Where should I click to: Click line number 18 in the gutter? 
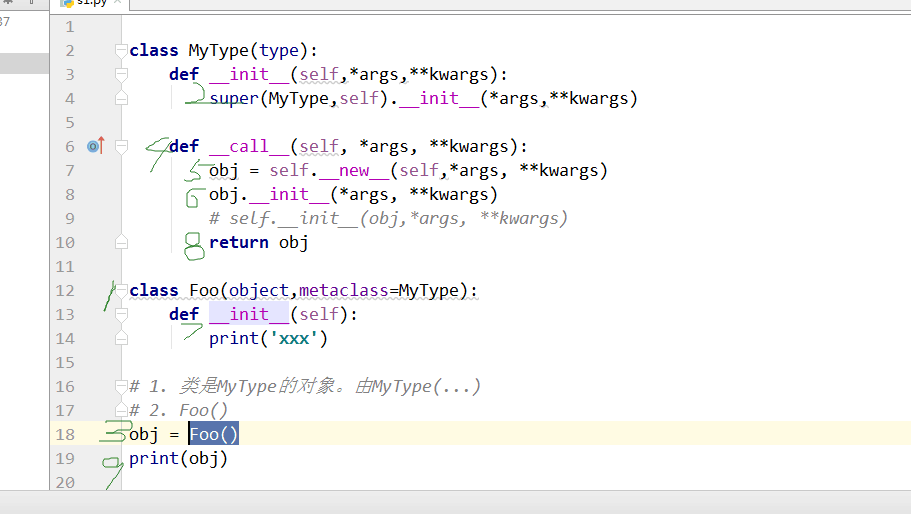65,434
